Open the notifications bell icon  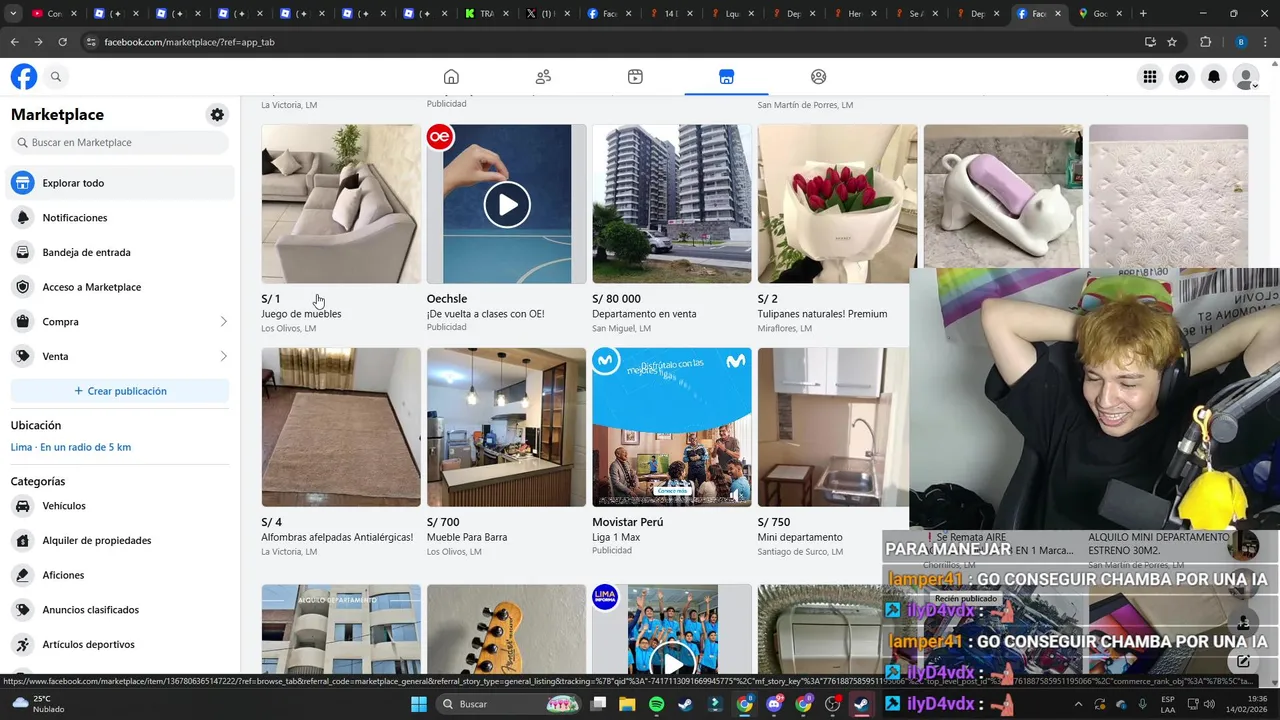click(1214, 77)
